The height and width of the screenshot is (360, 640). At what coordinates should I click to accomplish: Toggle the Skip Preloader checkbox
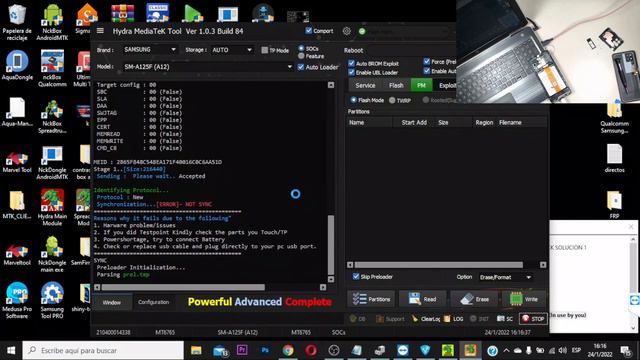356,276
